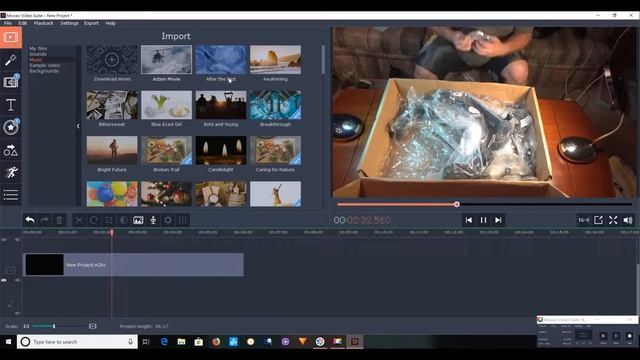
Task: Open the Export menu
Action: [91, 23]
